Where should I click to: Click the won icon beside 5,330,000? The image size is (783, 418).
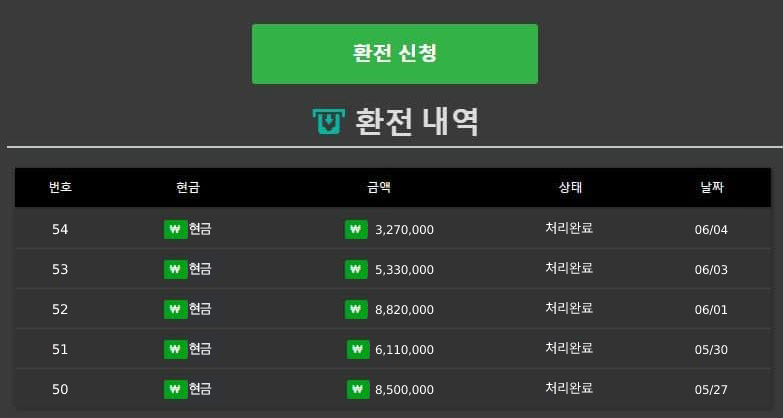[x=356, y=269]
